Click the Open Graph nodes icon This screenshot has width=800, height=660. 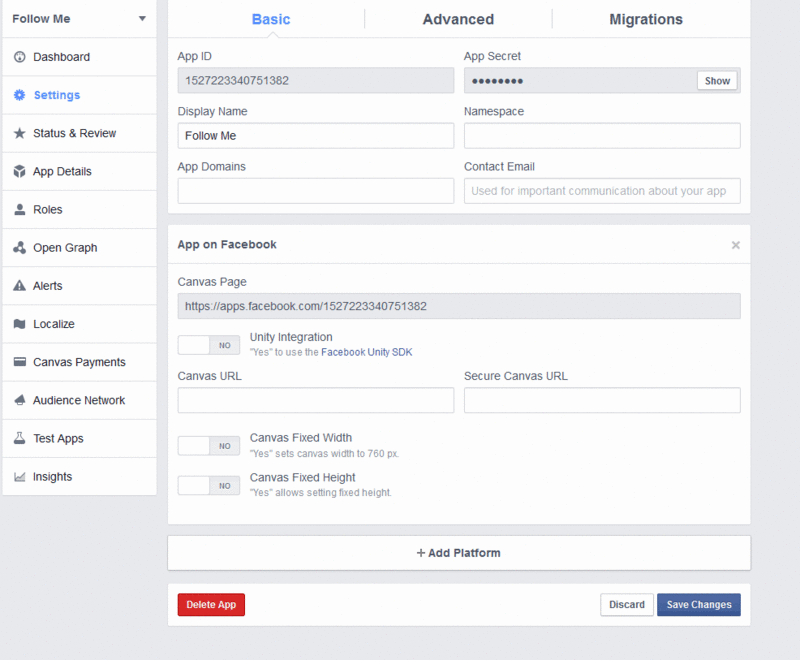[19, 247]
